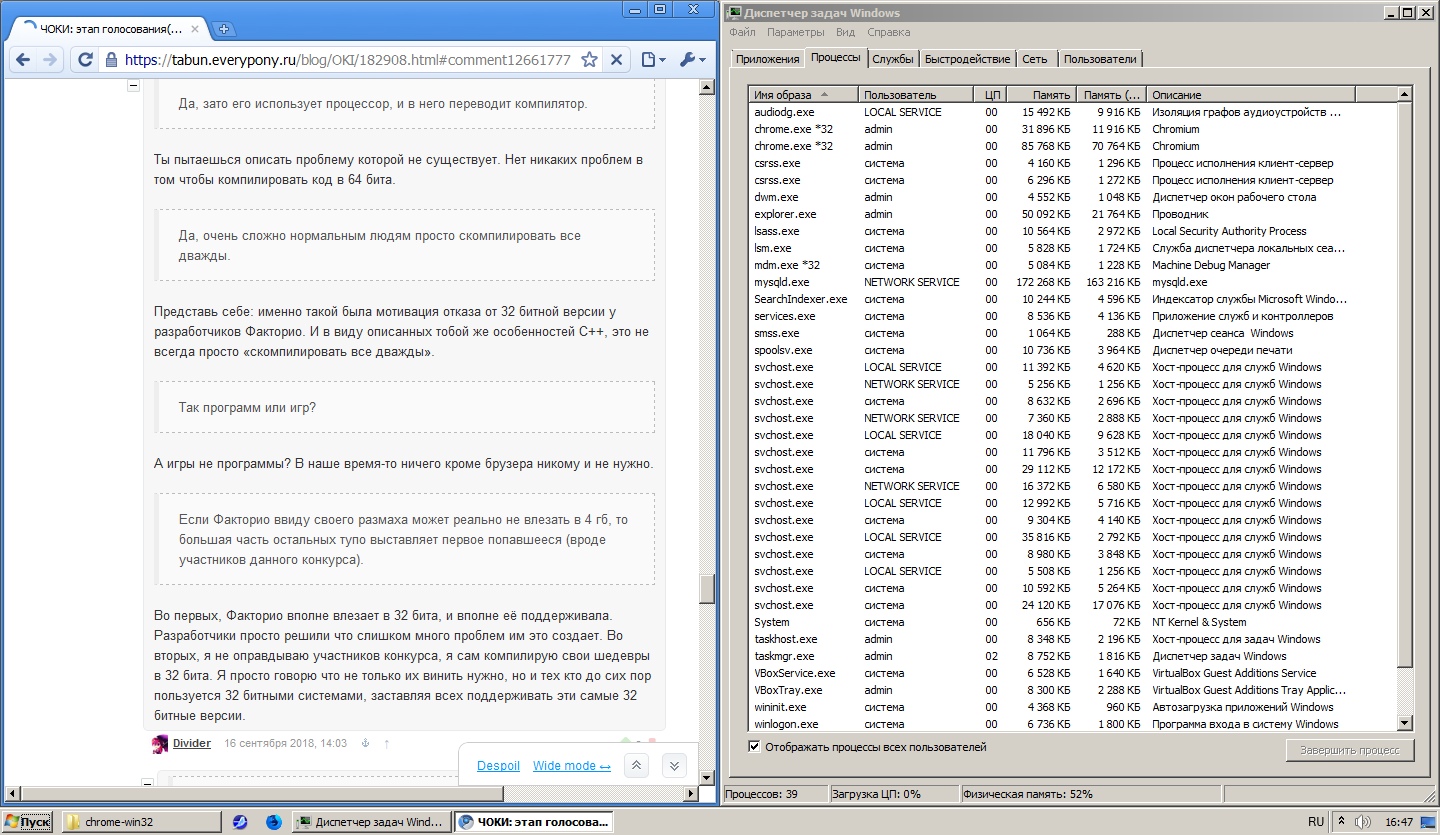Screen dimensions: 1440x835
Task: Click the anchor icon next to the comment date
Action: 365,744
